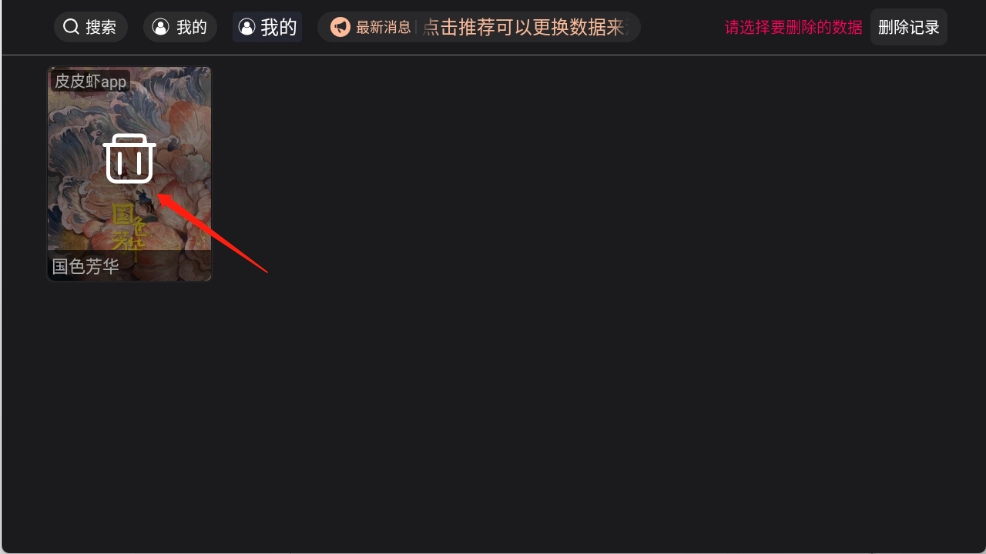Select the unhighlighted 我的 button

tap(180, 27)
